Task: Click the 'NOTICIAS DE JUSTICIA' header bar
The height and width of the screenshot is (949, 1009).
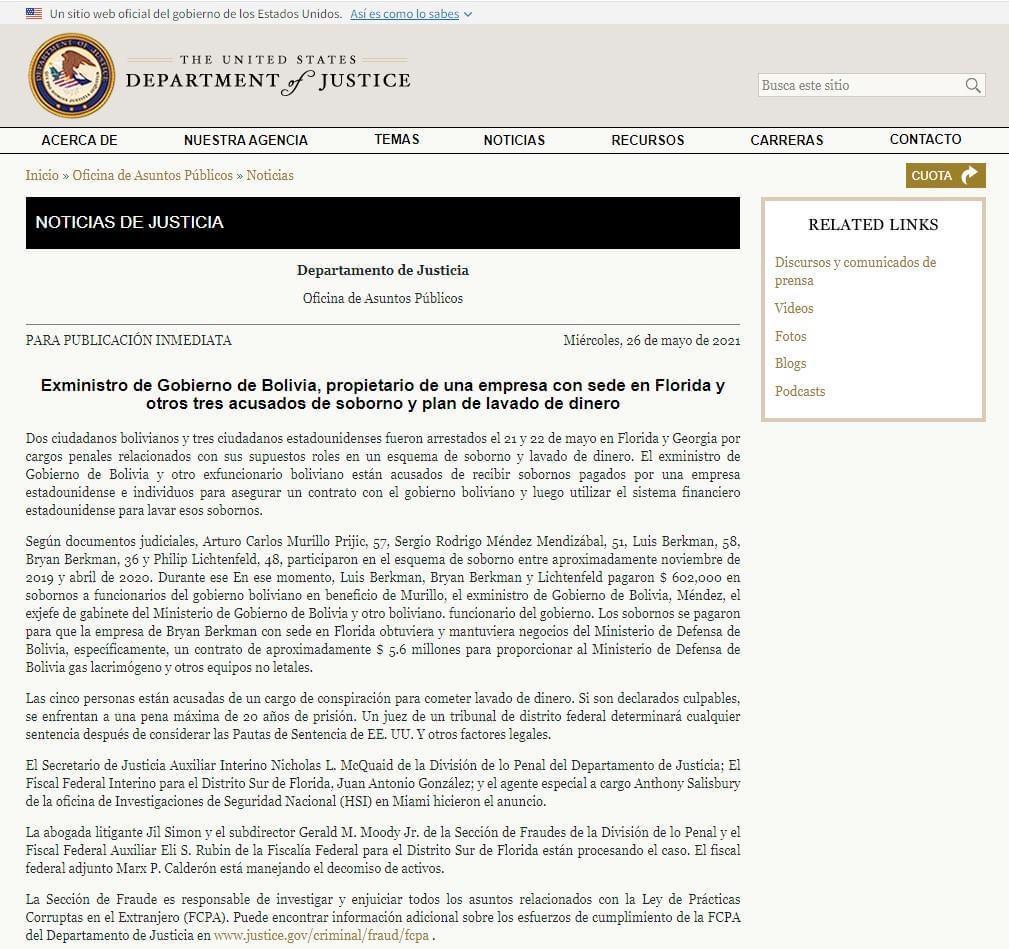Action: tap(383, 223)
